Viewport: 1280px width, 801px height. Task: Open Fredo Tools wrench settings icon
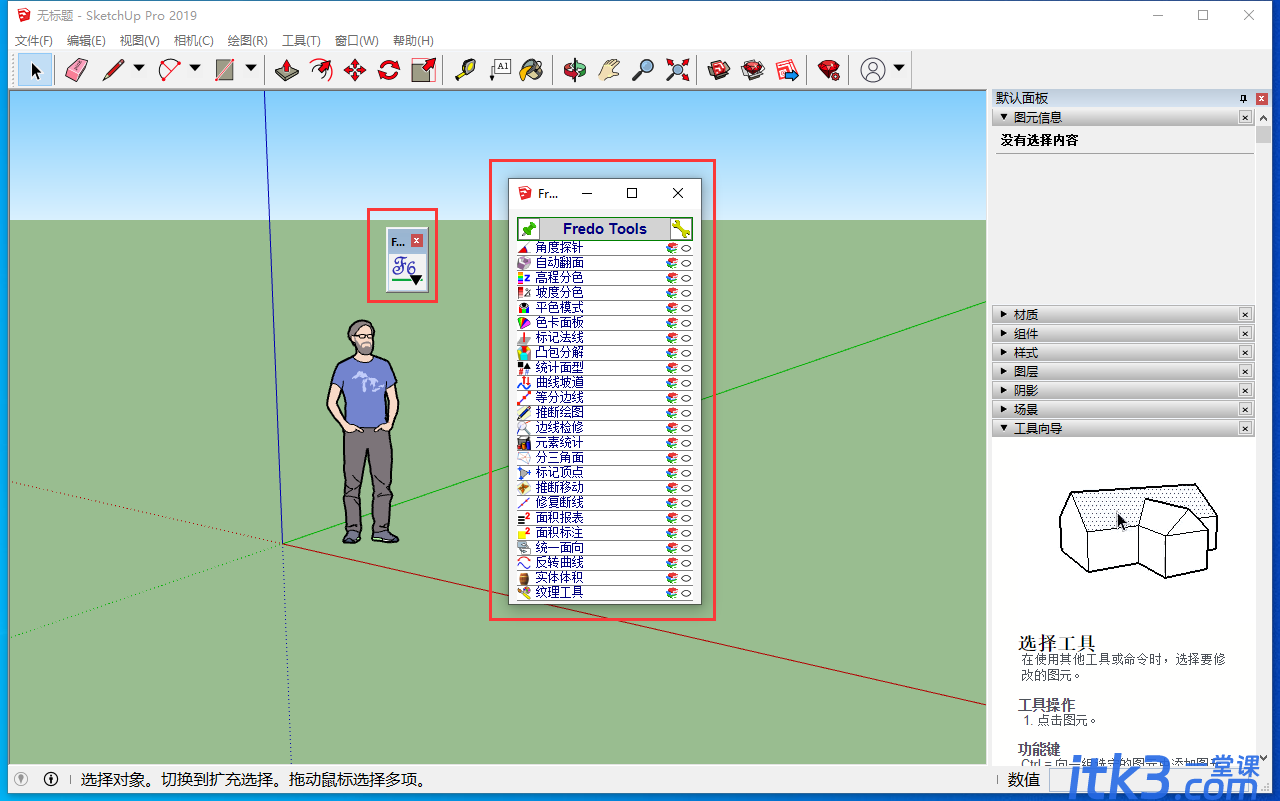[x=681, y=228]
